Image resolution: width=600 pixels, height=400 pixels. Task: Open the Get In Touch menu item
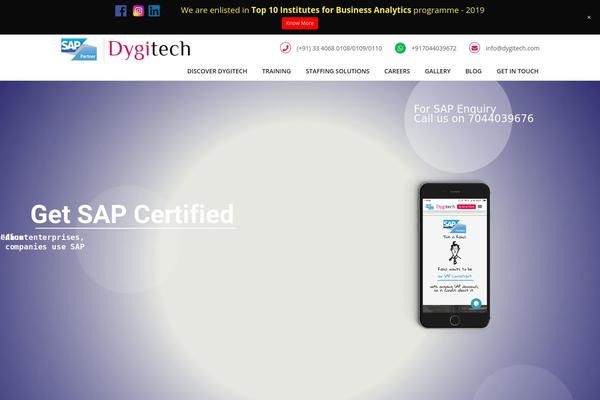(517, 71)
